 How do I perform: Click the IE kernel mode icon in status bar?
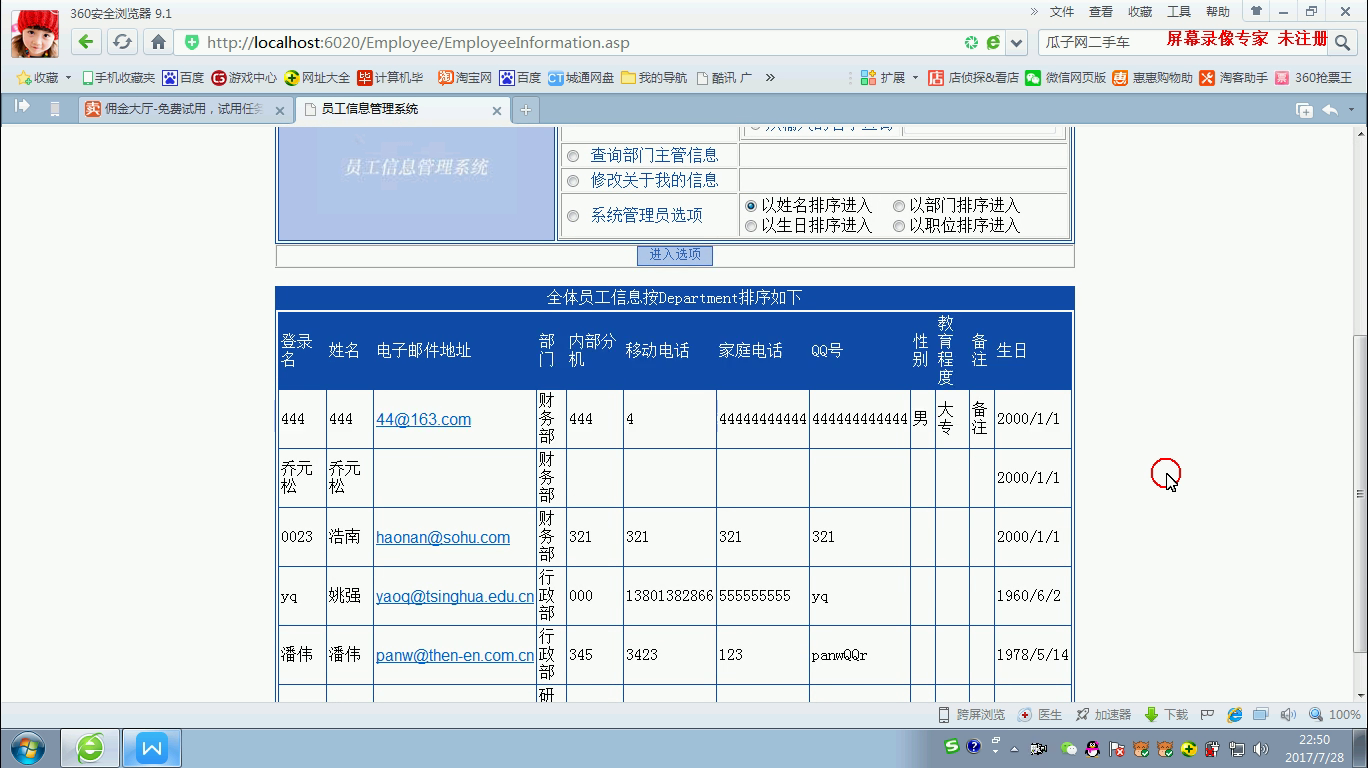pos(1235,714)
